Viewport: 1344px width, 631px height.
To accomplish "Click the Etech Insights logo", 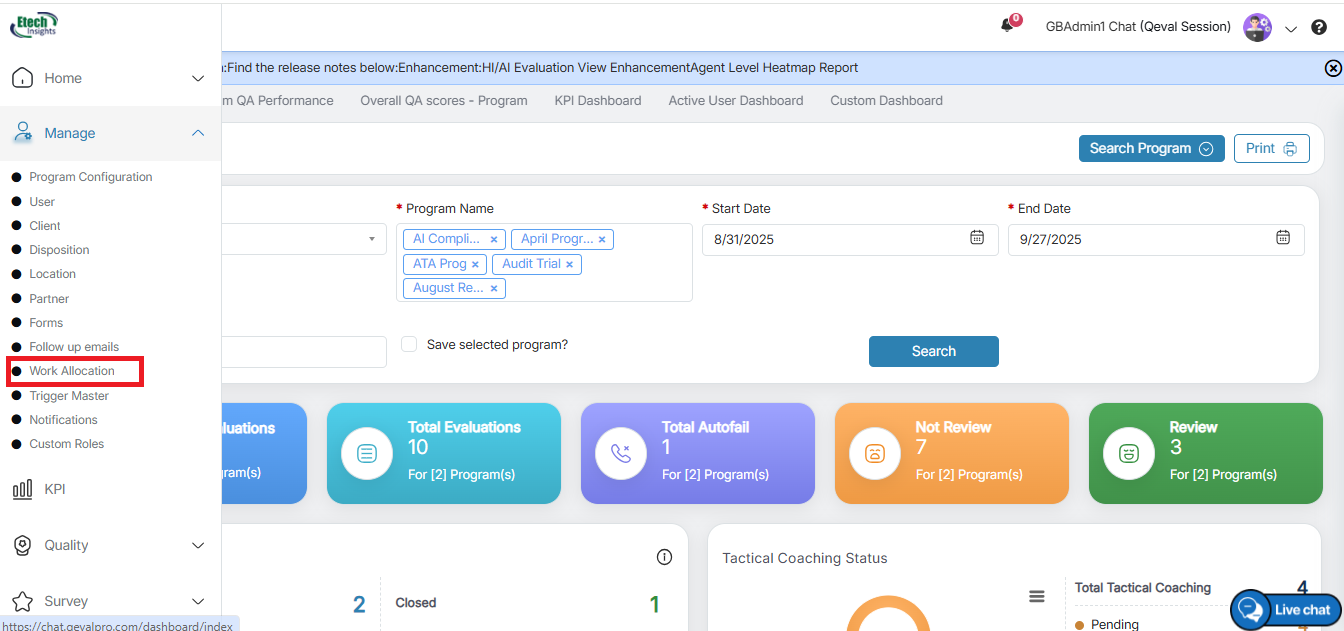I will tap(34, 24).
